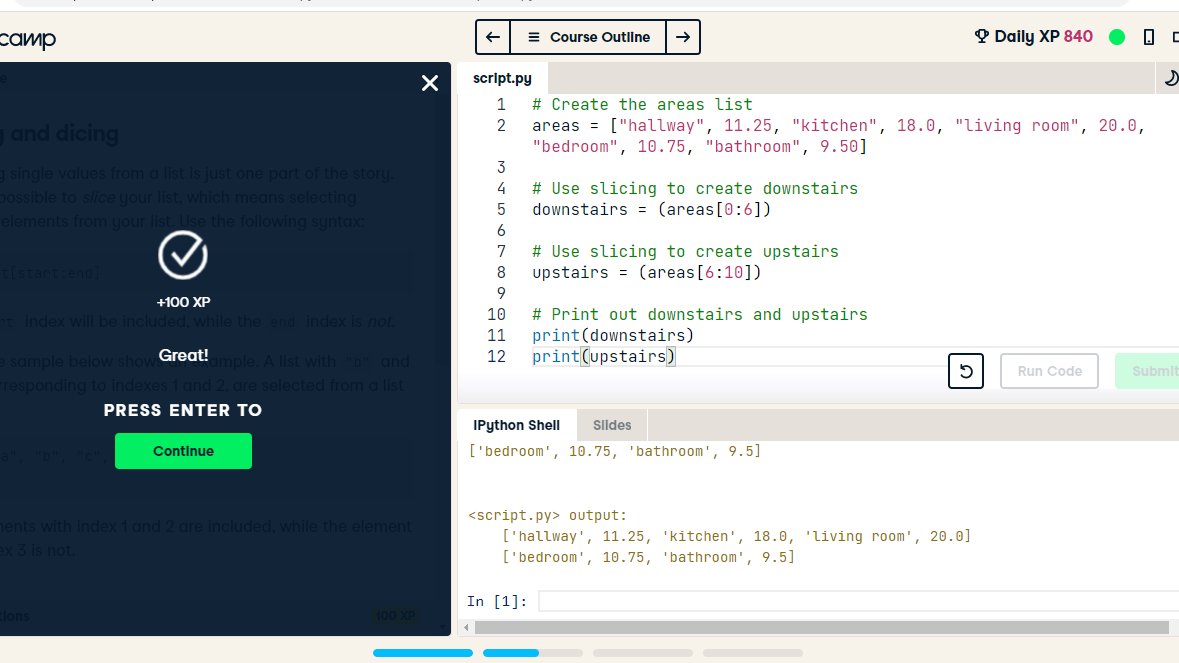Switch to the Slides tab

pyautogui.click(x=612, y=425)
